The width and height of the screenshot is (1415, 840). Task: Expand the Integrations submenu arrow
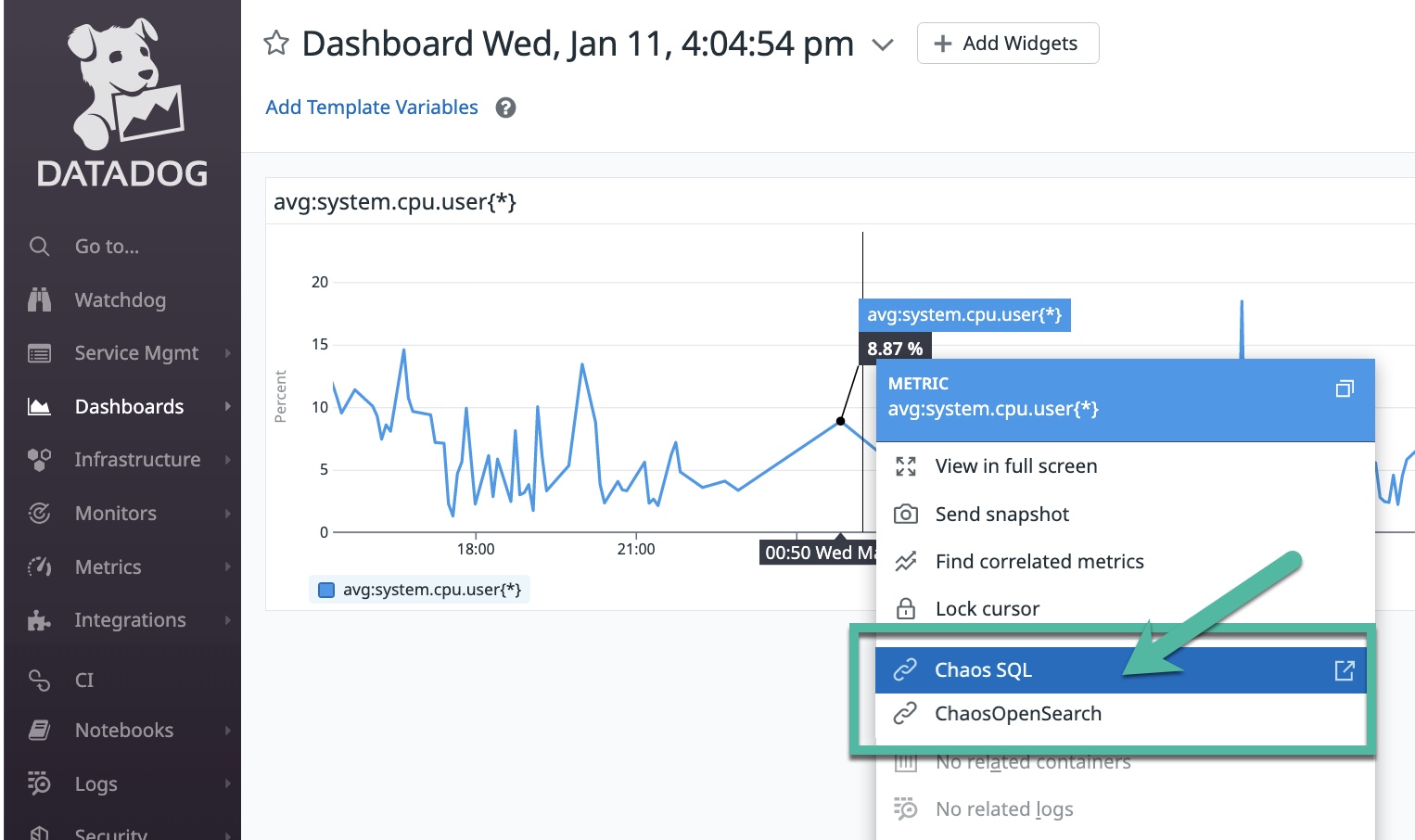point(228,620)
